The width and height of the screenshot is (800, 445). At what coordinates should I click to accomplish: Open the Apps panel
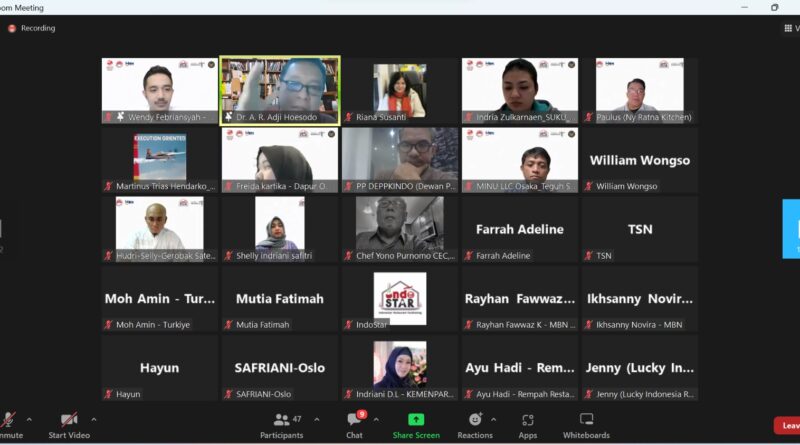(527, 420)
